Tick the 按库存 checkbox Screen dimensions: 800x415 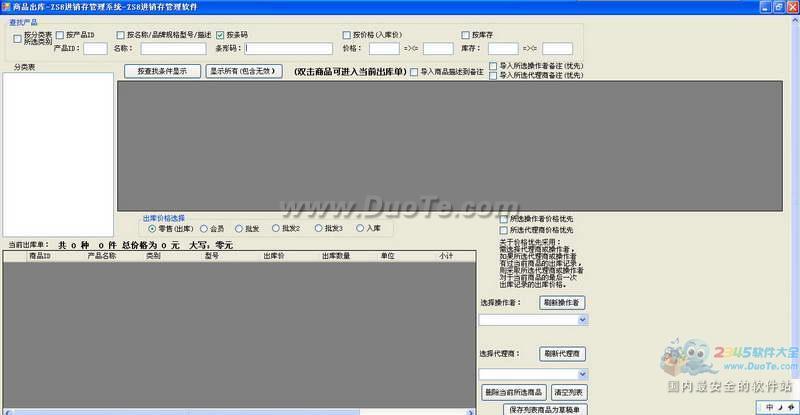click(465, 35)
